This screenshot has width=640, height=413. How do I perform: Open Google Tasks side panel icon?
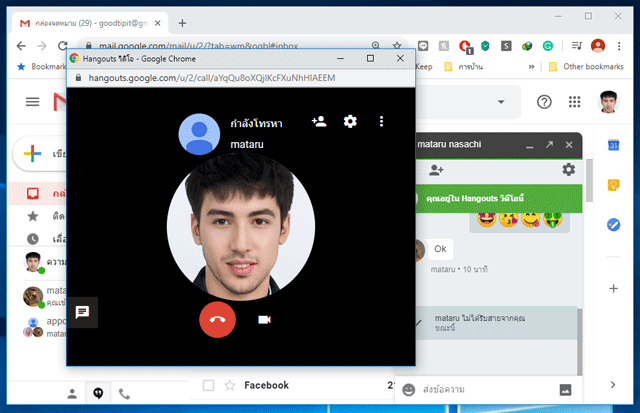click(x=613, y=224)
